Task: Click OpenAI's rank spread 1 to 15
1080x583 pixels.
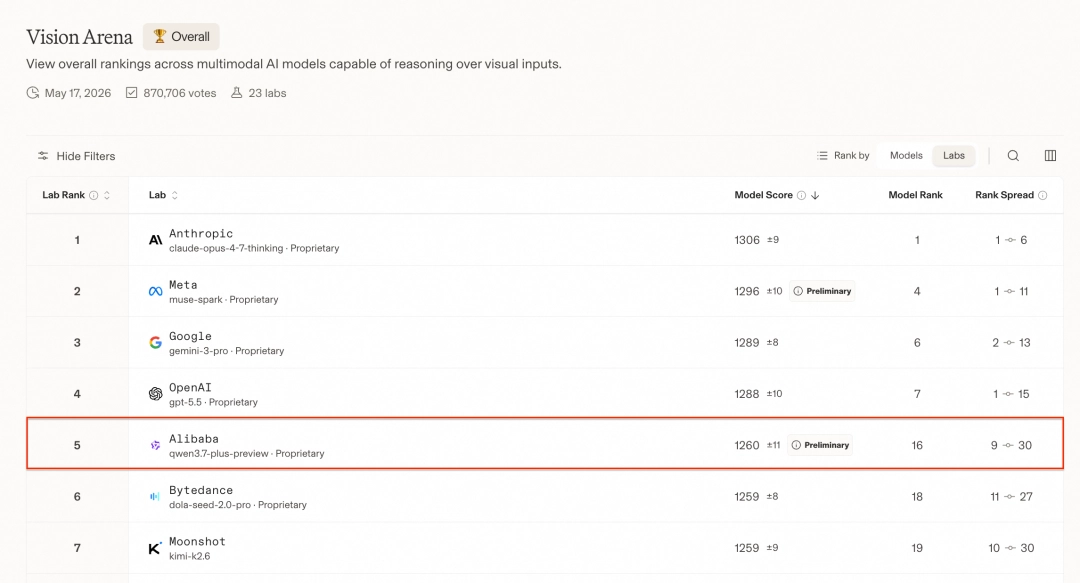Action: 1011,393
